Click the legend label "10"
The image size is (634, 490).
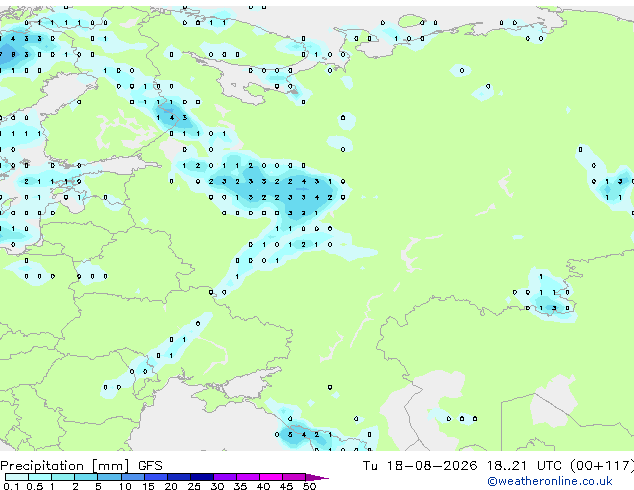click(125, 486)
